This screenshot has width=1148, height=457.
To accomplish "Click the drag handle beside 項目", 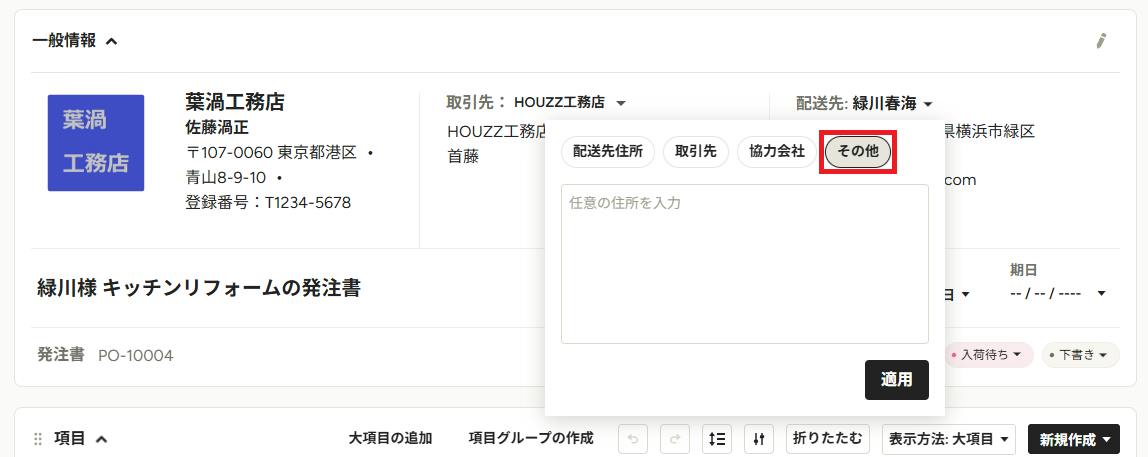I will pos(38,439).
